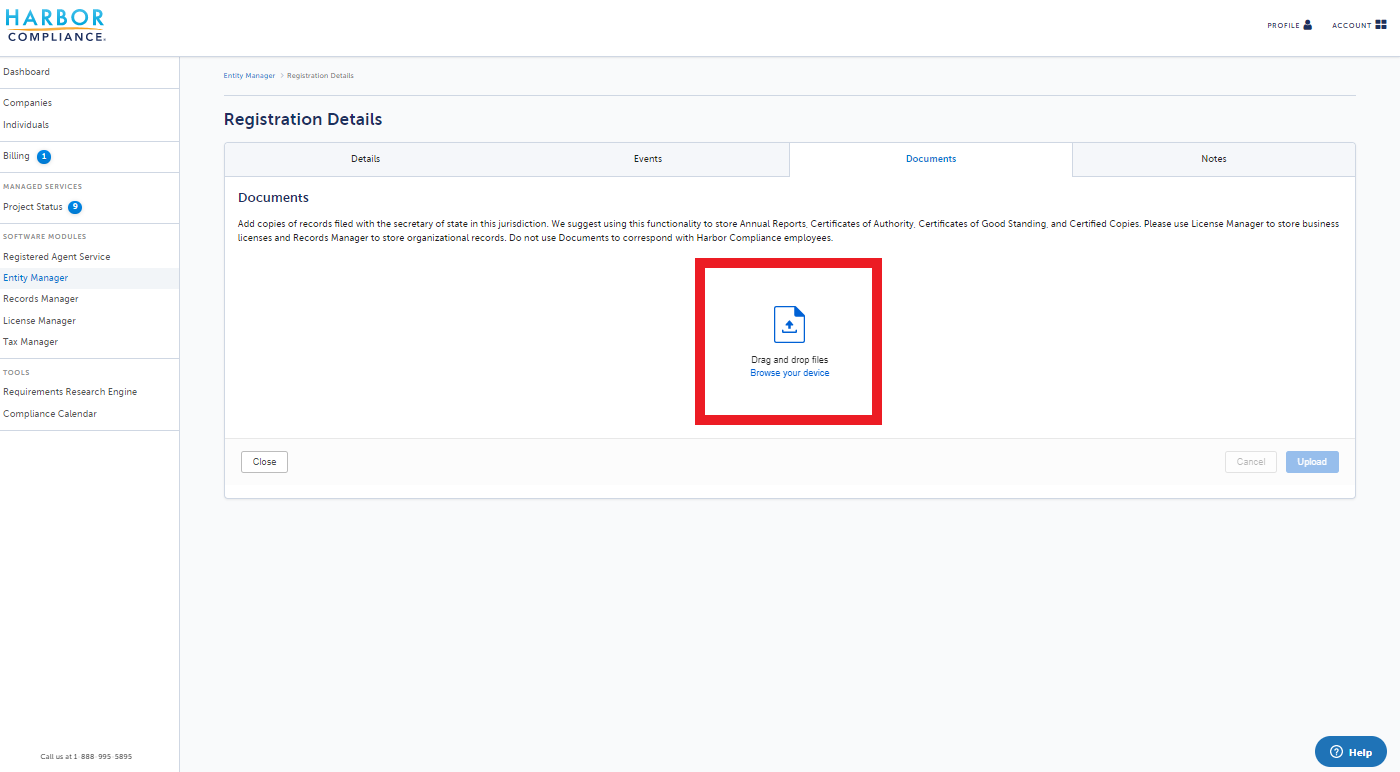Open Companies in the sidebar

pos(27,103)
